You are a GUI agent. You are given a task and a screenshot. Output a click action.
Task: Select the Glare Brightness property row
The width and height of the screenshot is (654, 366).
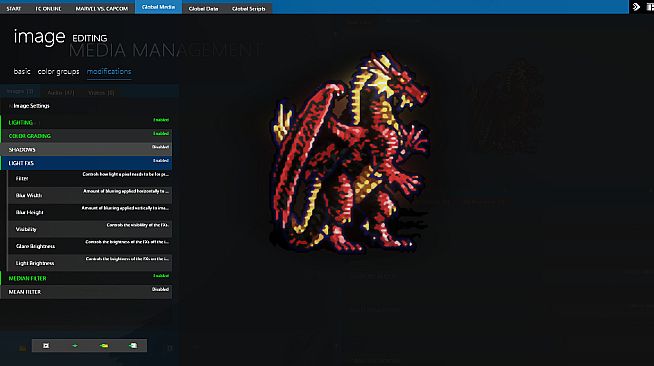90,246
